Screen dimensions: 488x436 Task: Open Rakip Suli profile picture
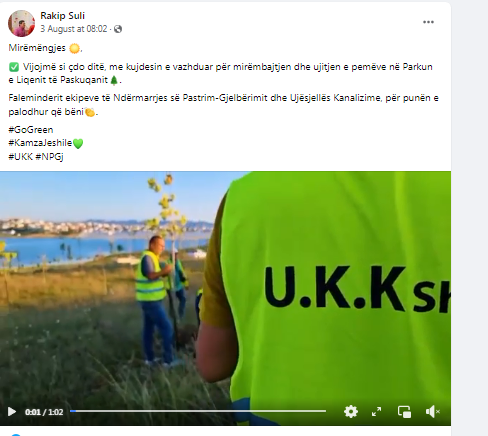tap(21, 23)
